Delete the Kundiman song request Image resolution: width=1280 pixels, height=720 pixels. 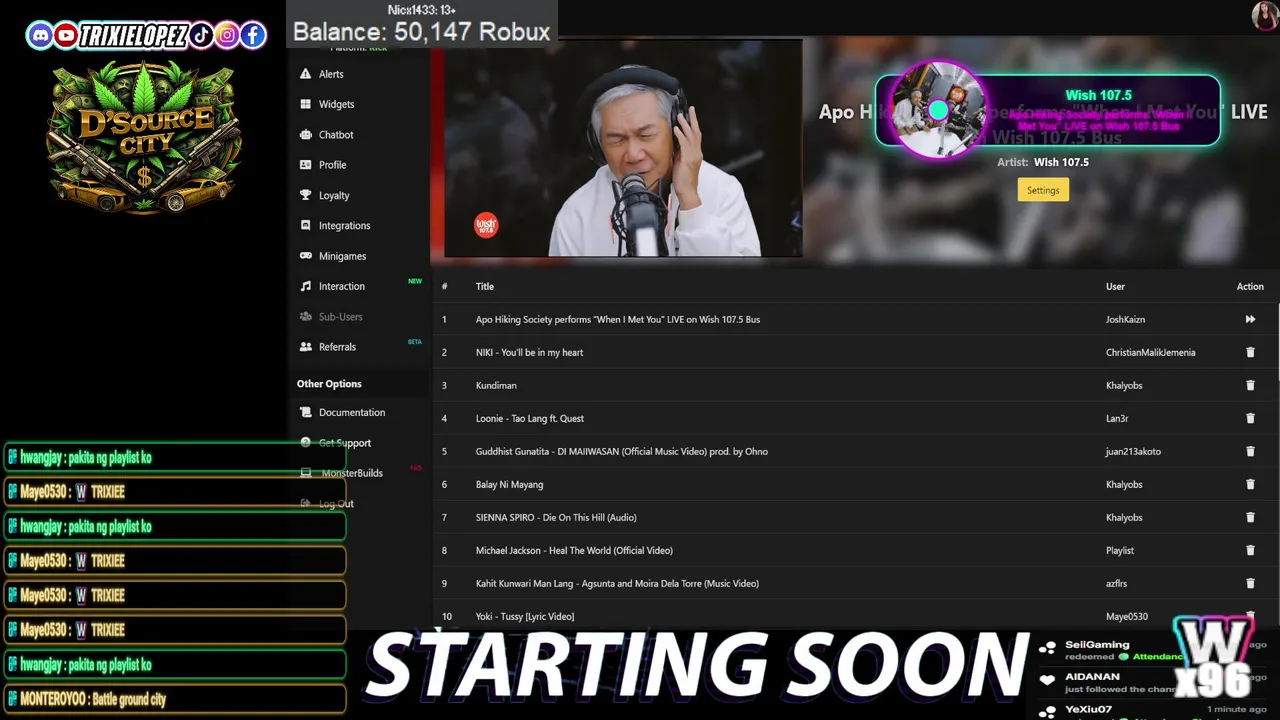1250,385
